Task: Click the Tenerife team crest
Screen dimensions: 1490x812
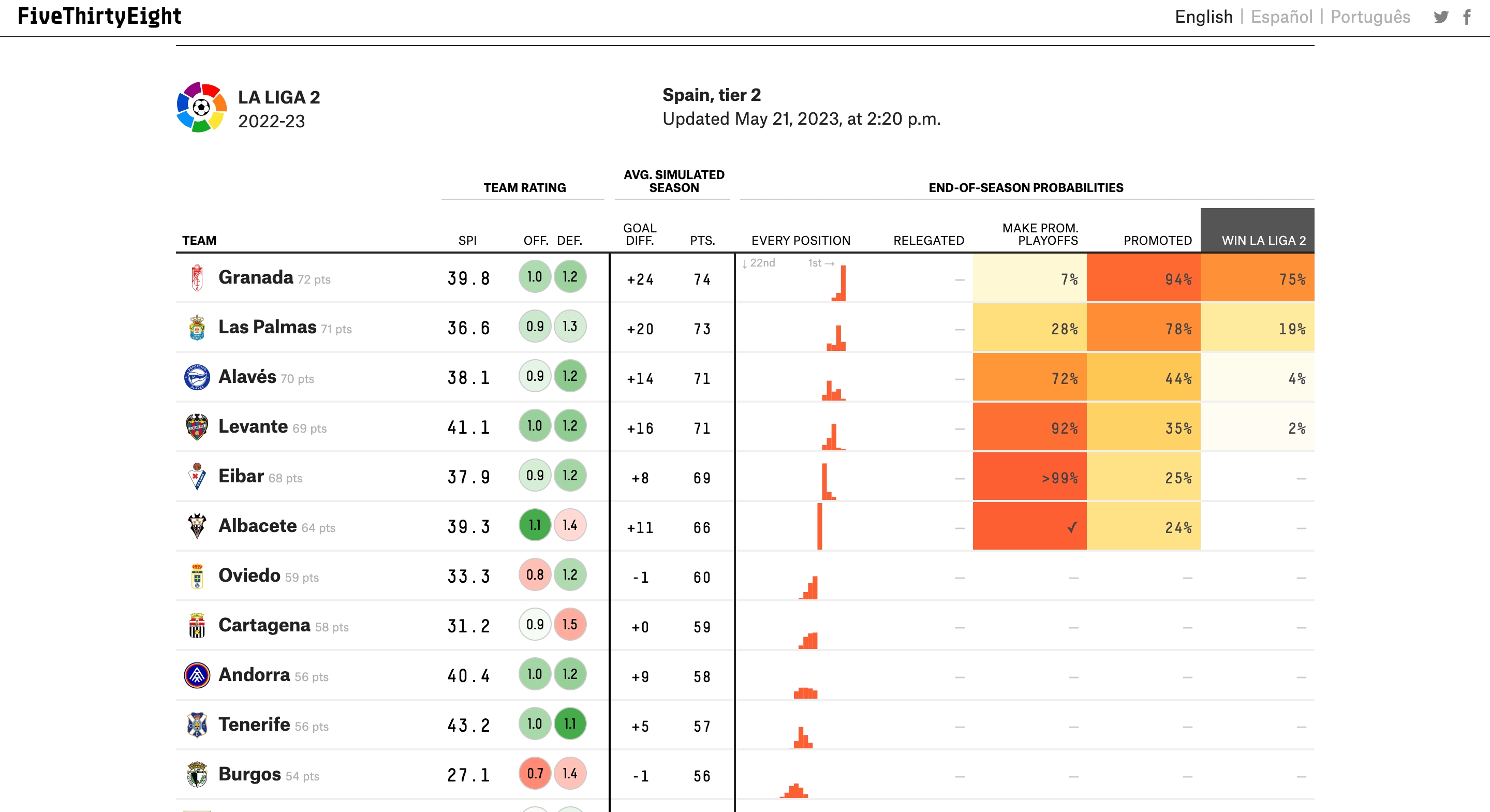Action: point(197,725)
